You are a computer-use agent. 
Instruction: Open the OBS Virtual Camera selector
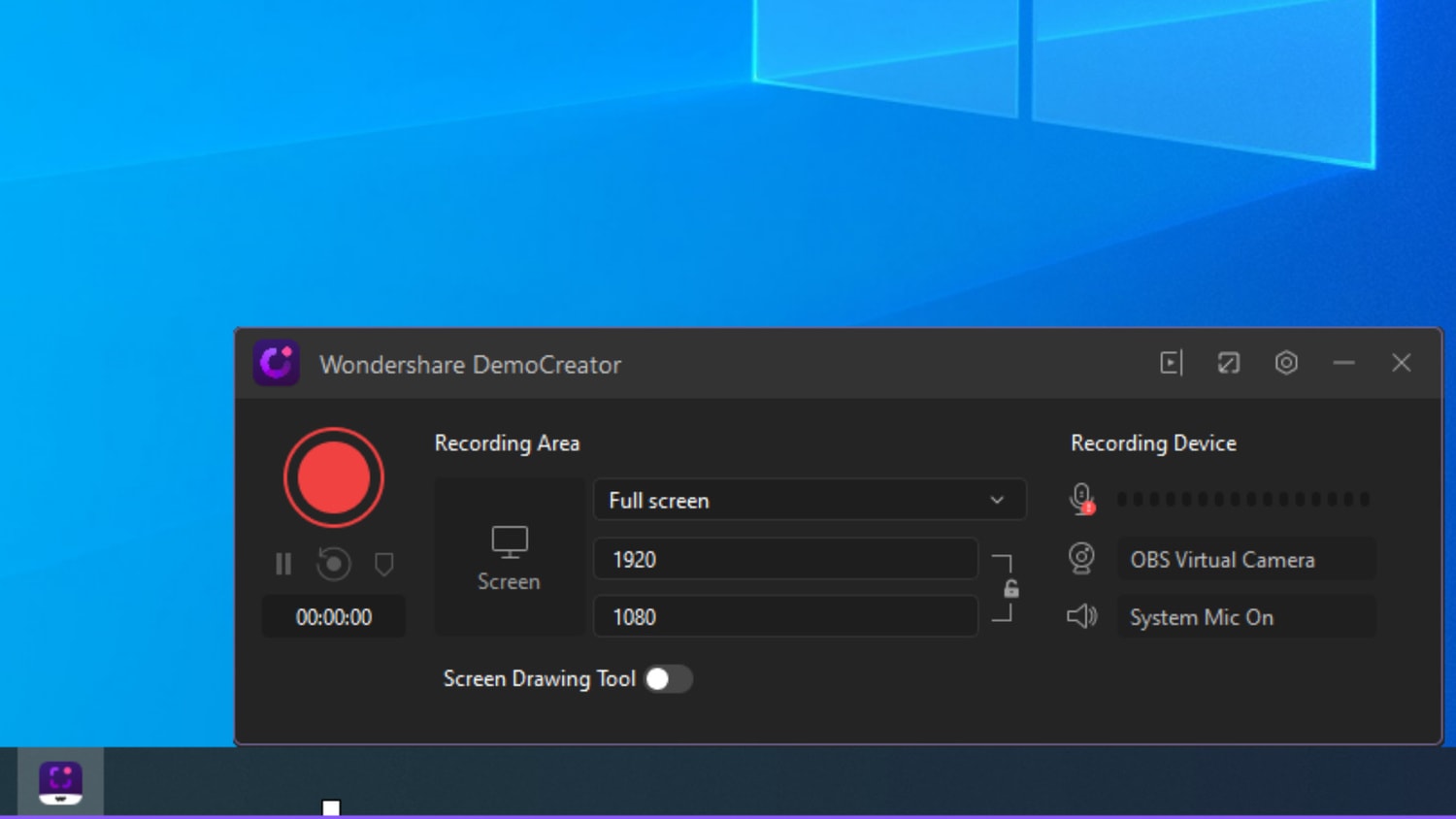(1246, 559)
